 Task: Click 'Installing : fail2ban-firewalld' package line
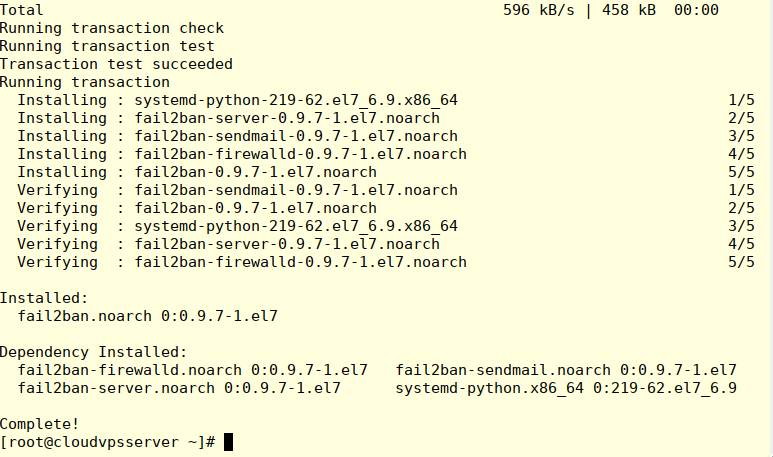[242, 154]
